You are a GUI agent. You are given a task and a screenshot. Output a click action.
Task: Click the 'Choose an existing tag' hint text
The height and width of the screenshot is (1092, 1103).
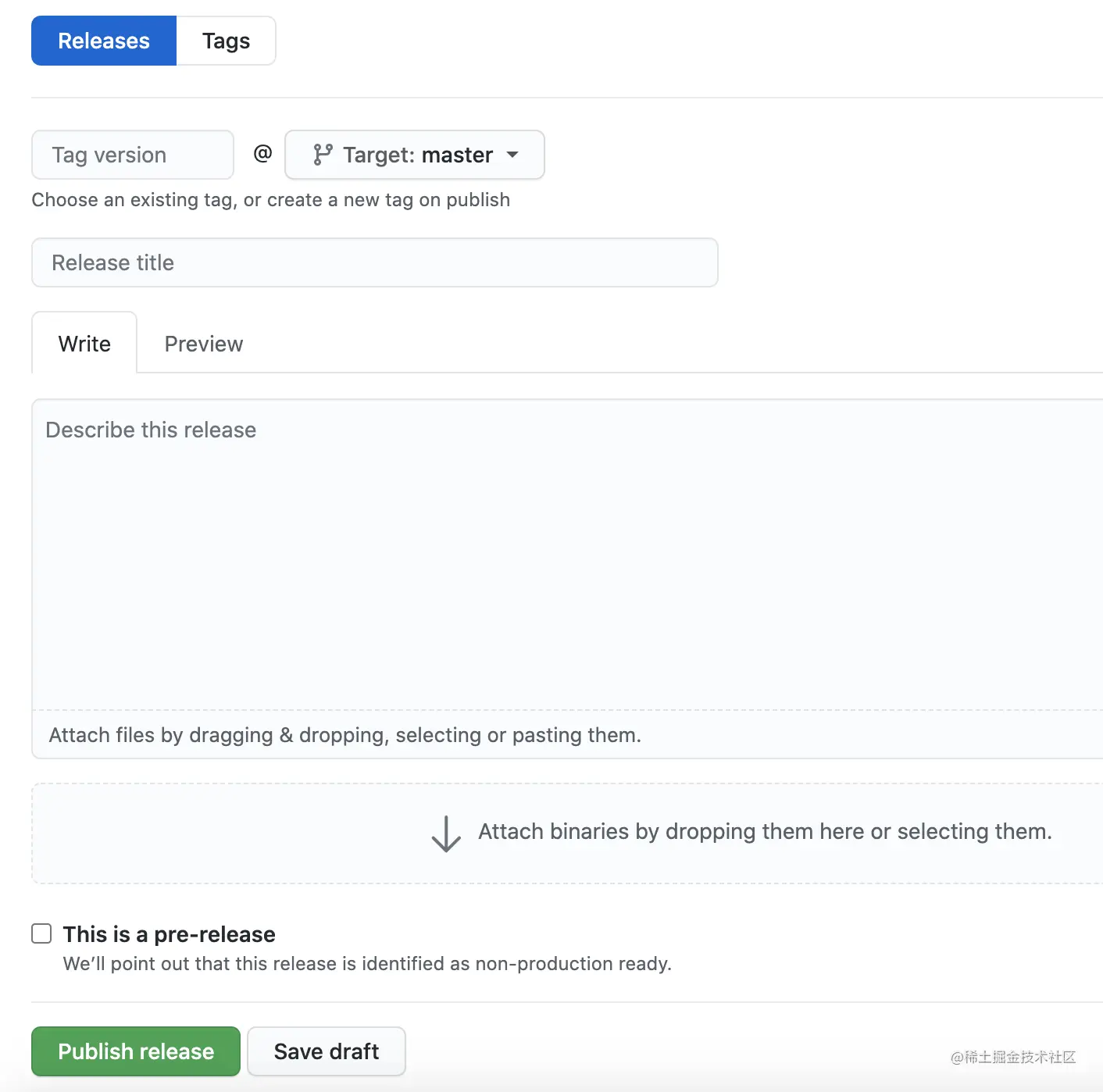[x=270, y=200]
